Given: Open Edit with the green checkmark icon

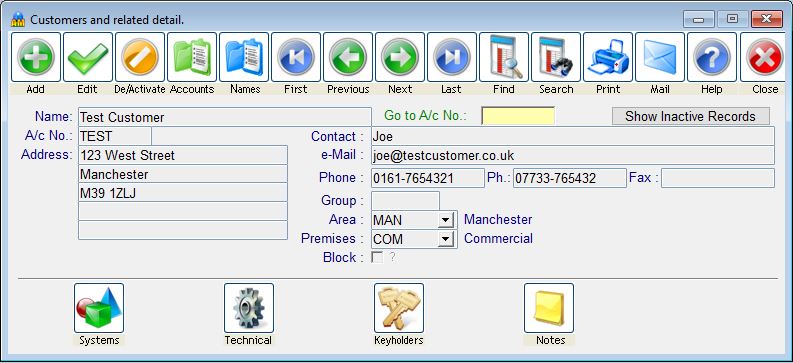Looking at the screenshot, I should point(88,57).
